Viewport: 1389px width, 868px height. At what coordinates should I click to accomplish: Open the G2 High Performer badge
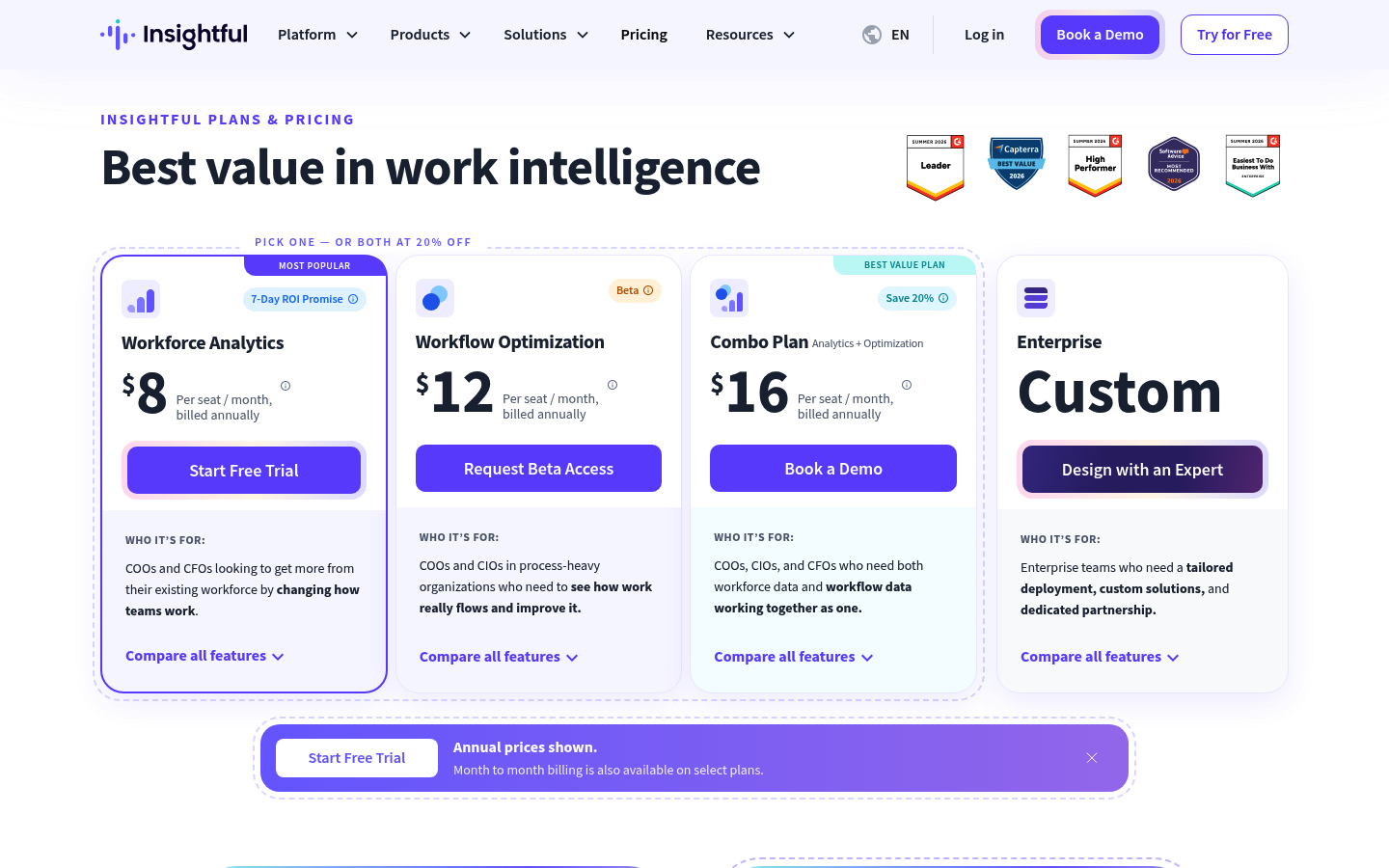coord(1095,166)
